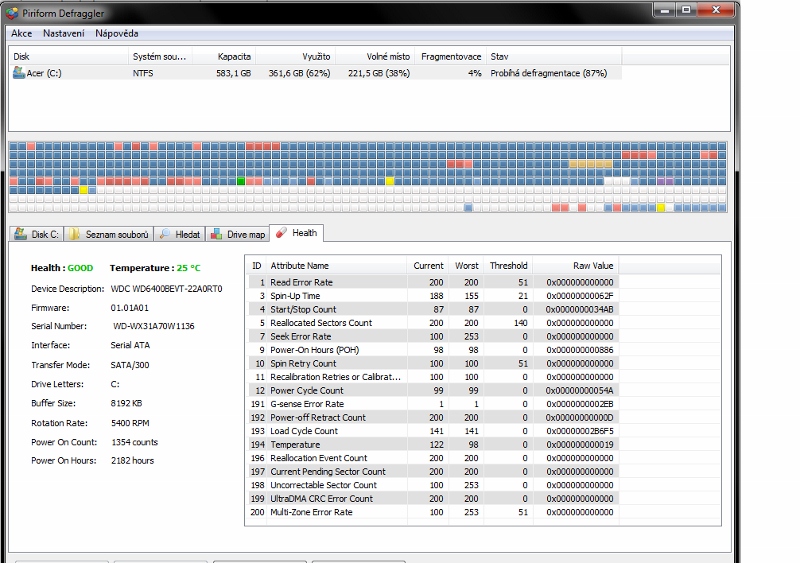Click the Current column header
Image resolution: width=800 pixels, height=563 pixels.
coord(428,266)
